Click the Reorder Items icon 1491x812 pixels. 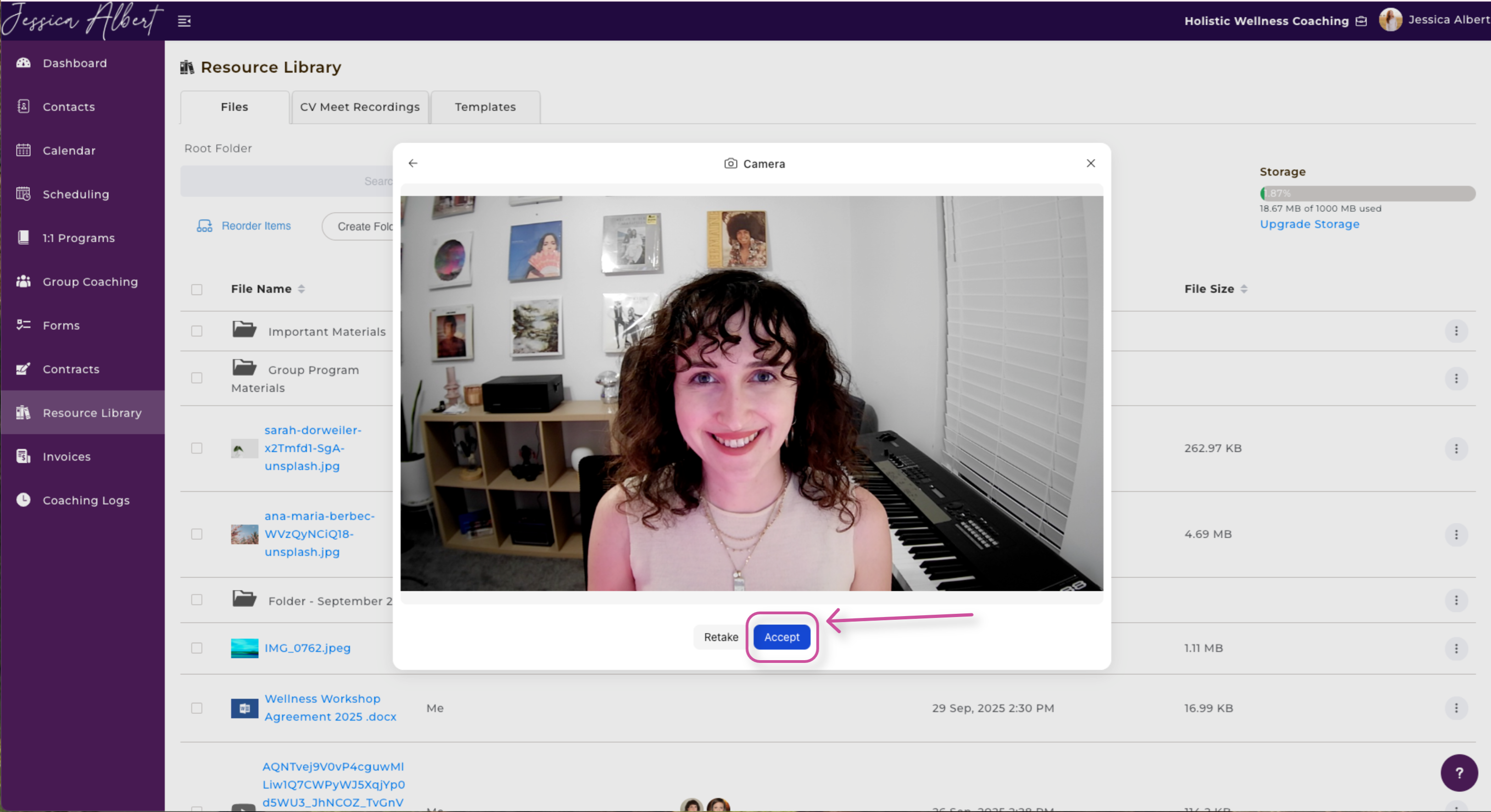pyautogui.click(x=204, y=226)
